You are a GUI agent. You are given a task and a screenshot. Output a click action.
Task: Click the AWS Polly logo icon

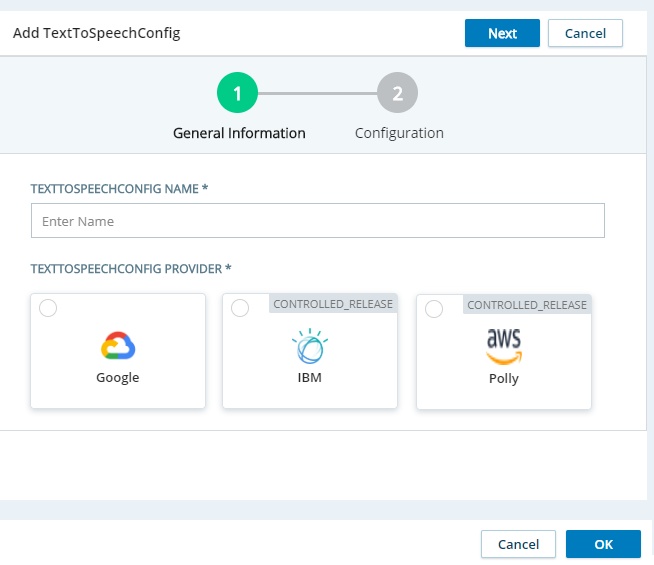504,346
